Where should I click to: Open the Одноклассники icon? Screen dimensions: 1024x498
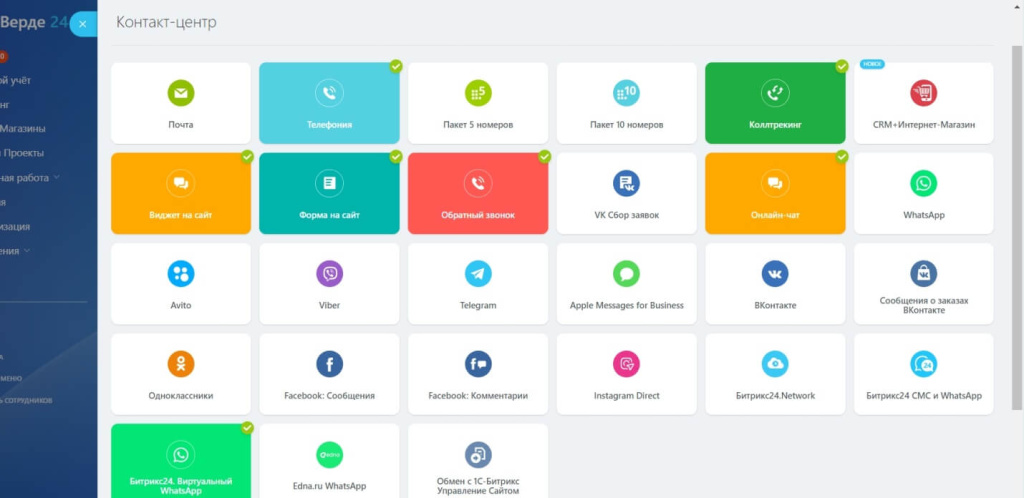[x=181, y=364]
